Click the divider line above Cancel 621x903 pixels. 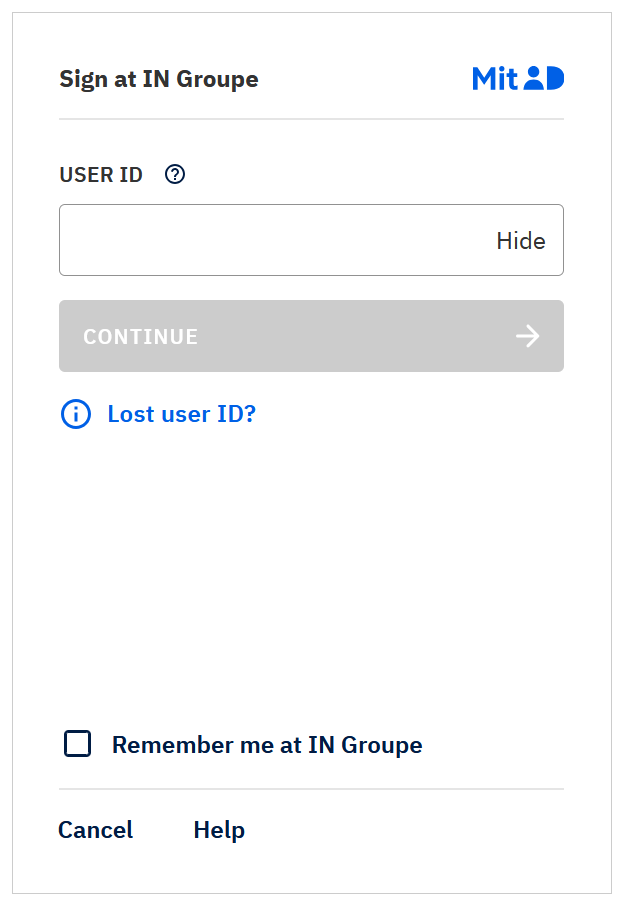311,789
